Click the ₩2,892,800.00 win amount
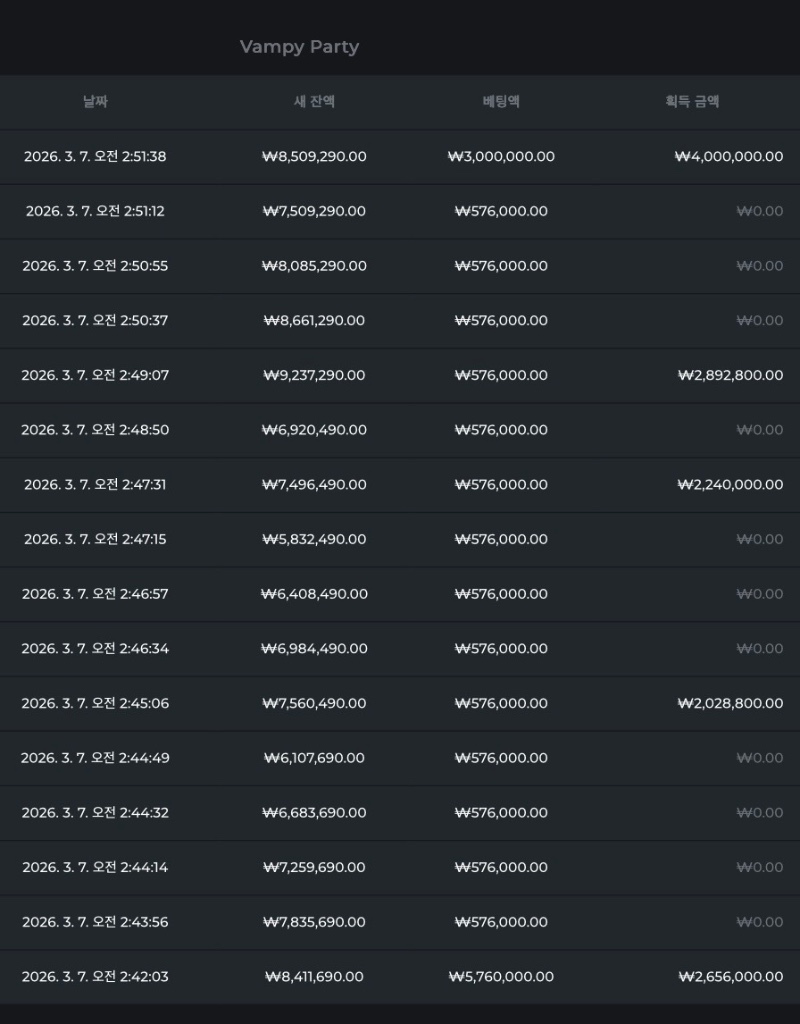This screenshot has height=1024, width=800. tap(730, 376)
